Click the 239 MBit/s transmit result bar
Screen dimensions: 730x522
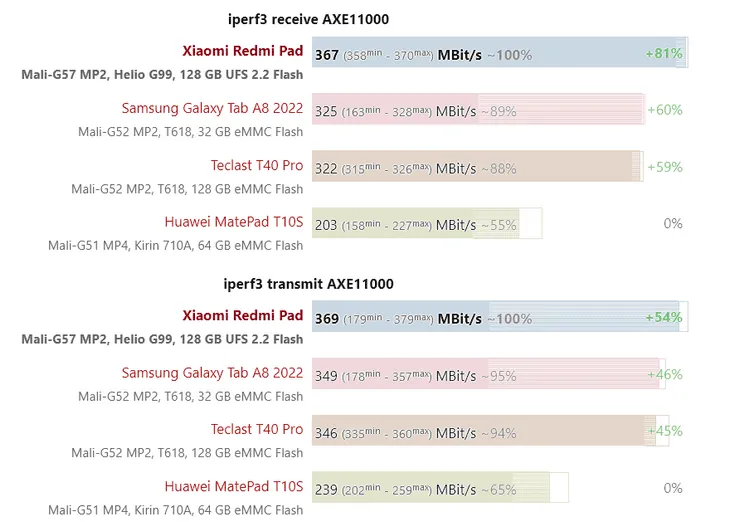[x=439, y=490]
